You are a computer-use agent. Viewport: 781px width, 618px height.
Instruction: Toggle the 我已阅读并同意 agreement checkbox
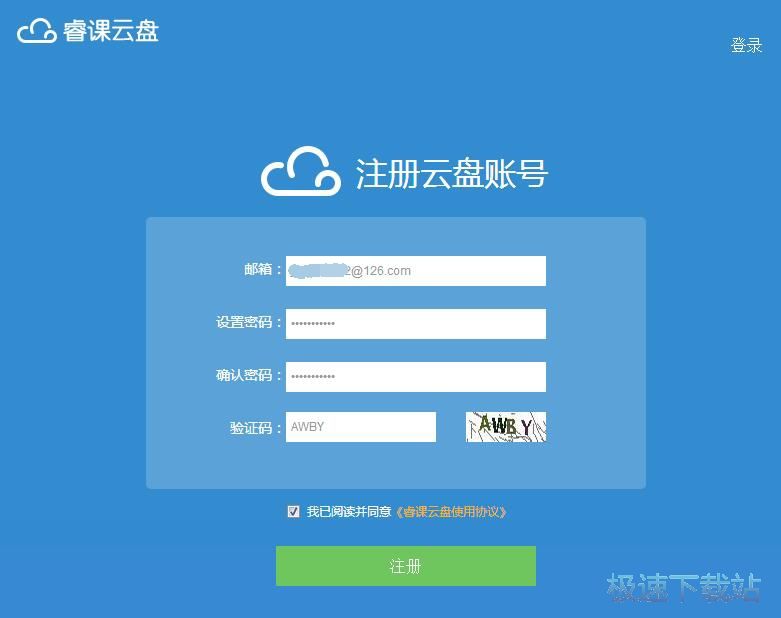[293, 511]
